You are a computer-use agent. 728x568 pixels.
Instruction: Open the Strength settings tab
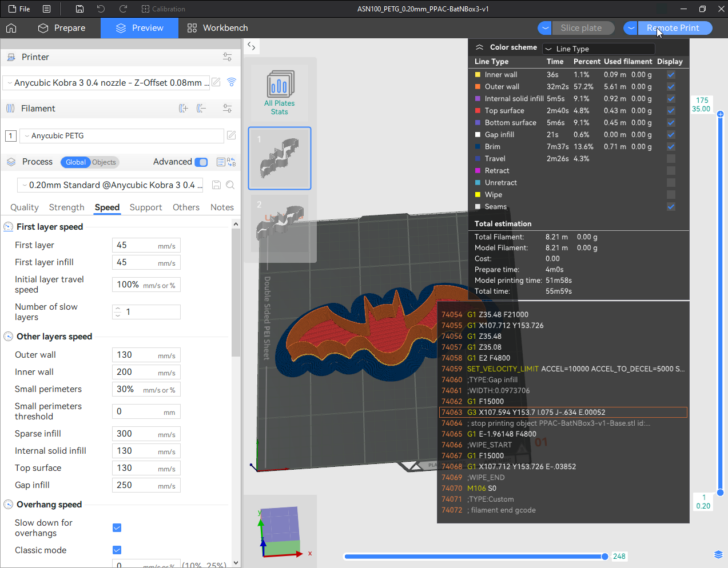[67, 207]
